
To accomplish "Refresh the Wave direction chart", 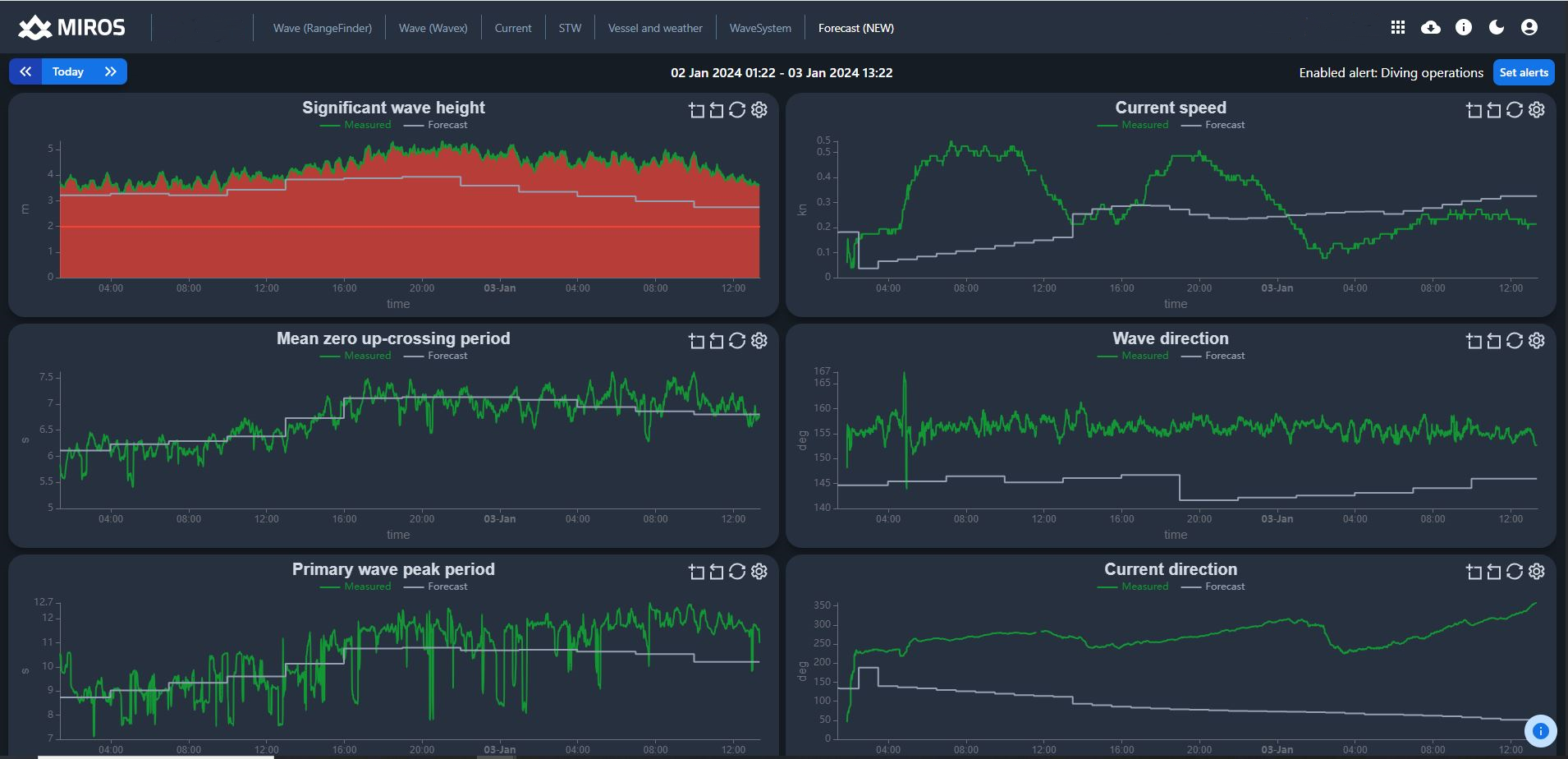I will coord(1515,341).
